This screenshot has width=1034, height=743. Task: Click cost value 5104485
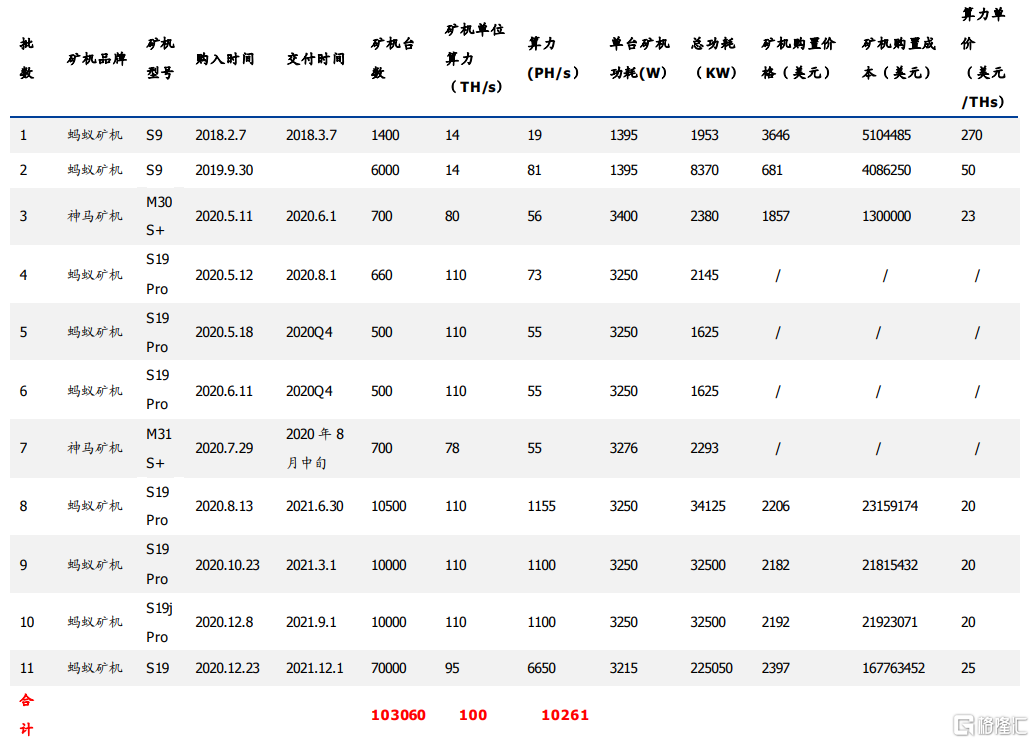coord(886,135)
